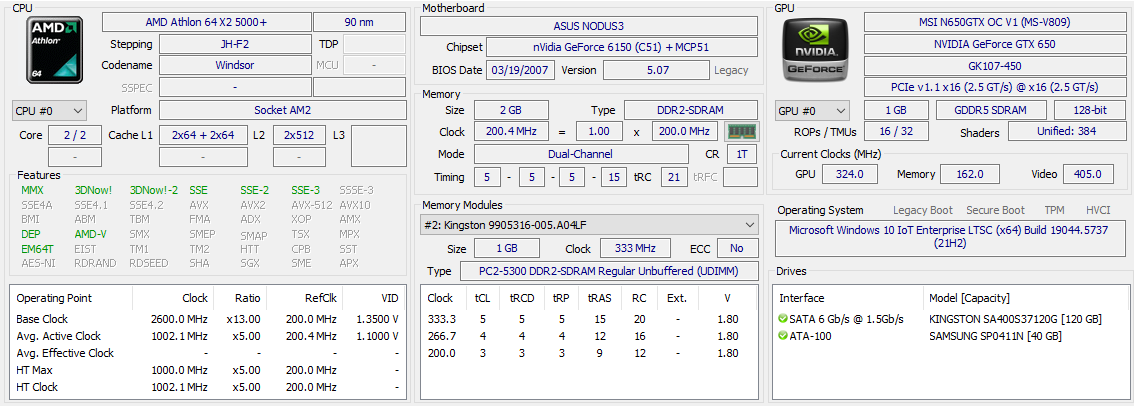Image resolution: width=1134 pixels, height=406 pixels.
Task: Select the 266.7 clock row in timings table
Action: pos(589,336)
